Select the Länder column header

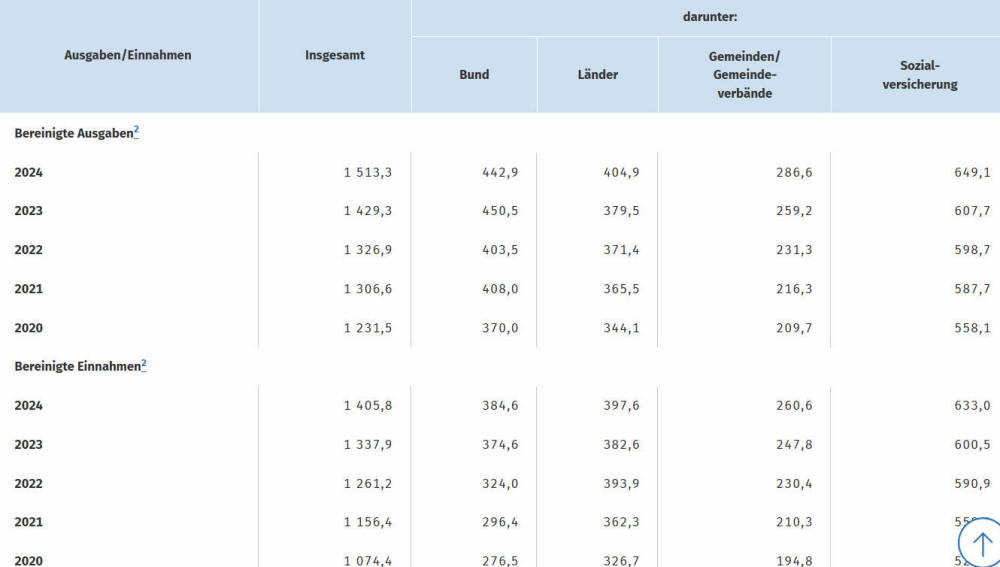[x=598, y=75]
